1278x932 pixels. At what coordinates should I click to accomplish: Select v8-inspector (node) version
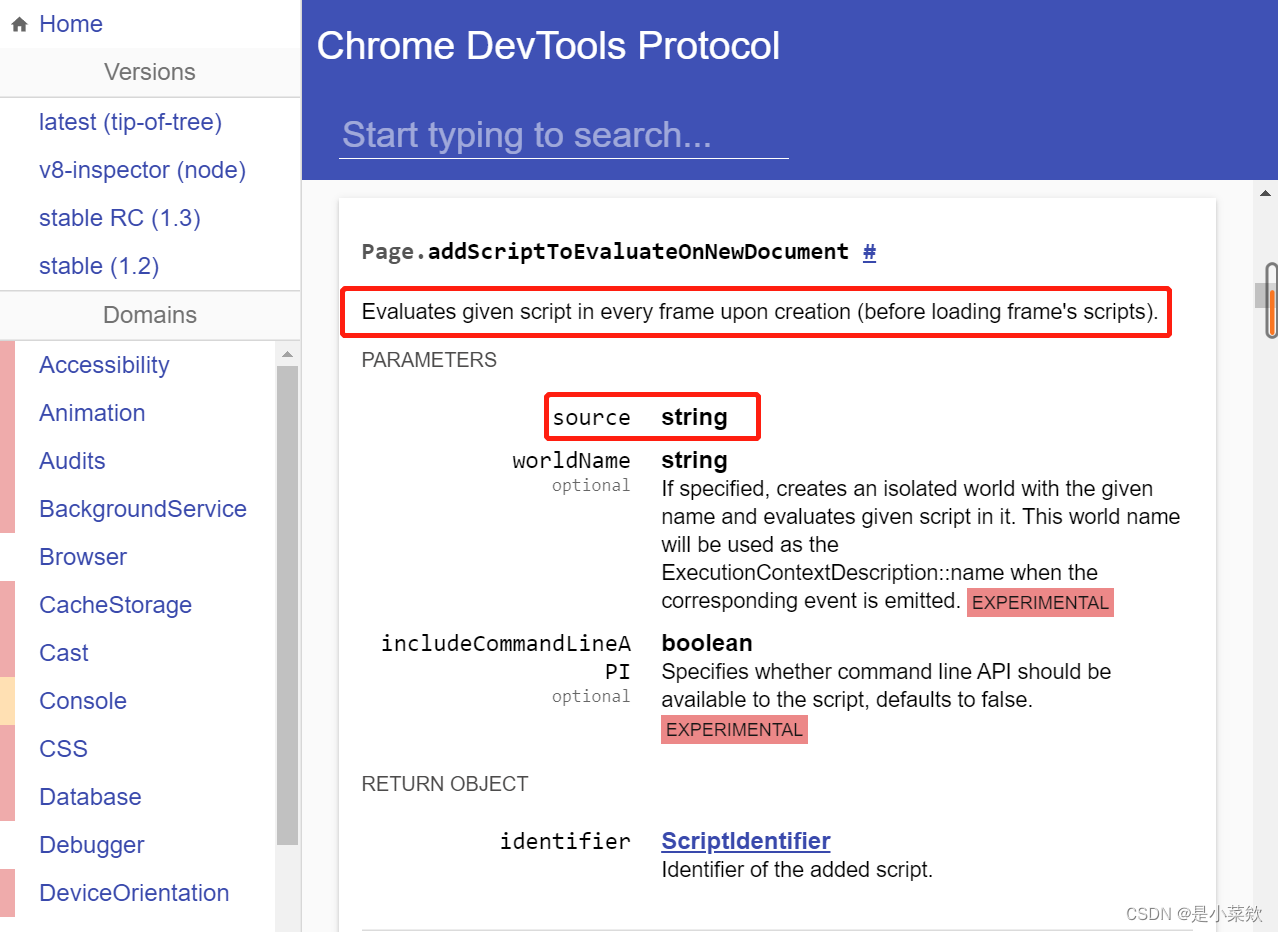pyautogui.click(x=142, y=170)
